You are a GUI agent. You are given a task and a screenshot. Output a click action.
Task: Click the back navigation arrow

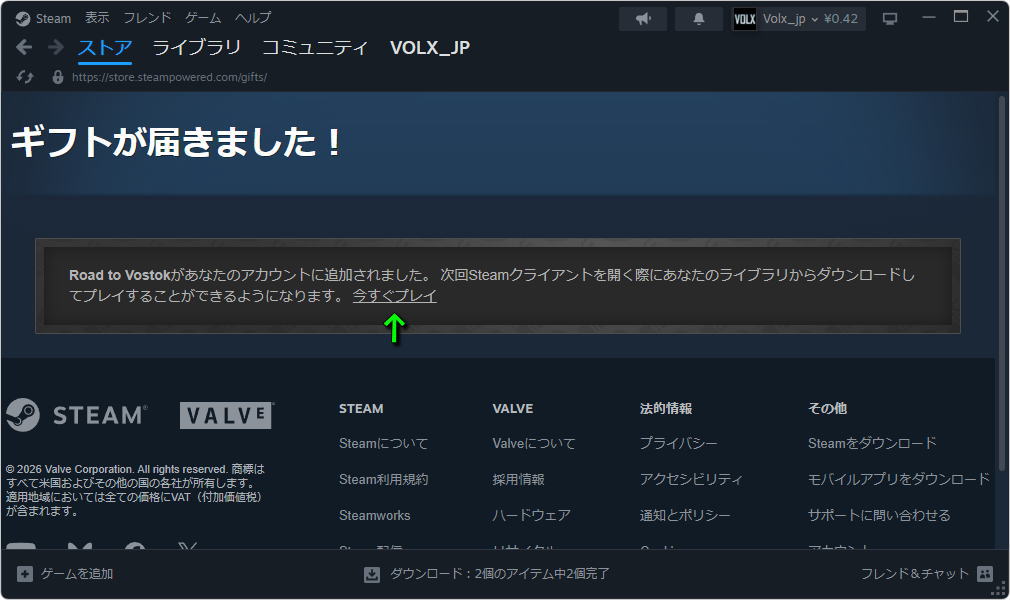pos(25,47)
